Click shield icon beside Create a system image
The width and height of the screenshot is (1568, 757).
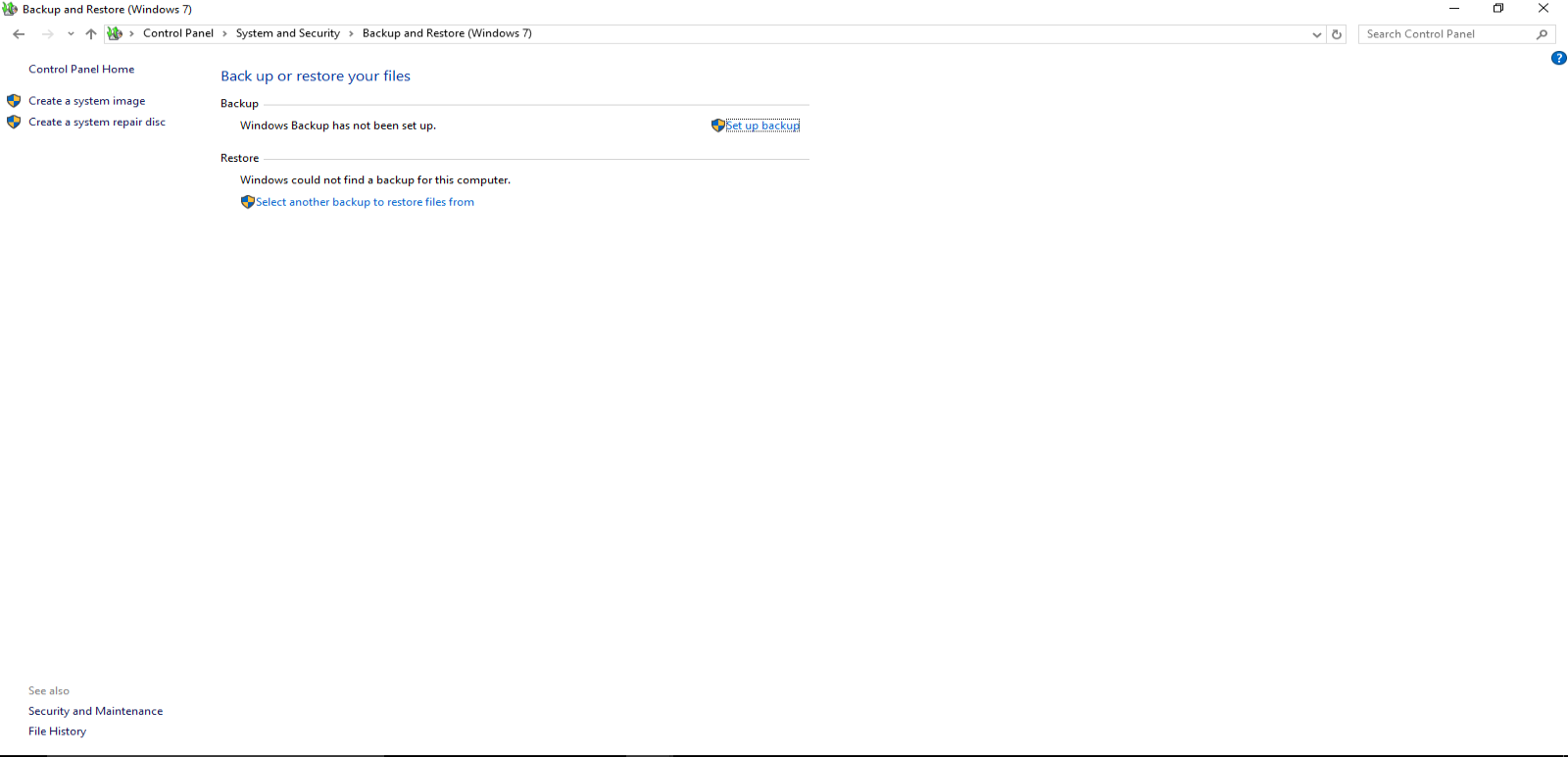tap(14, 101)
